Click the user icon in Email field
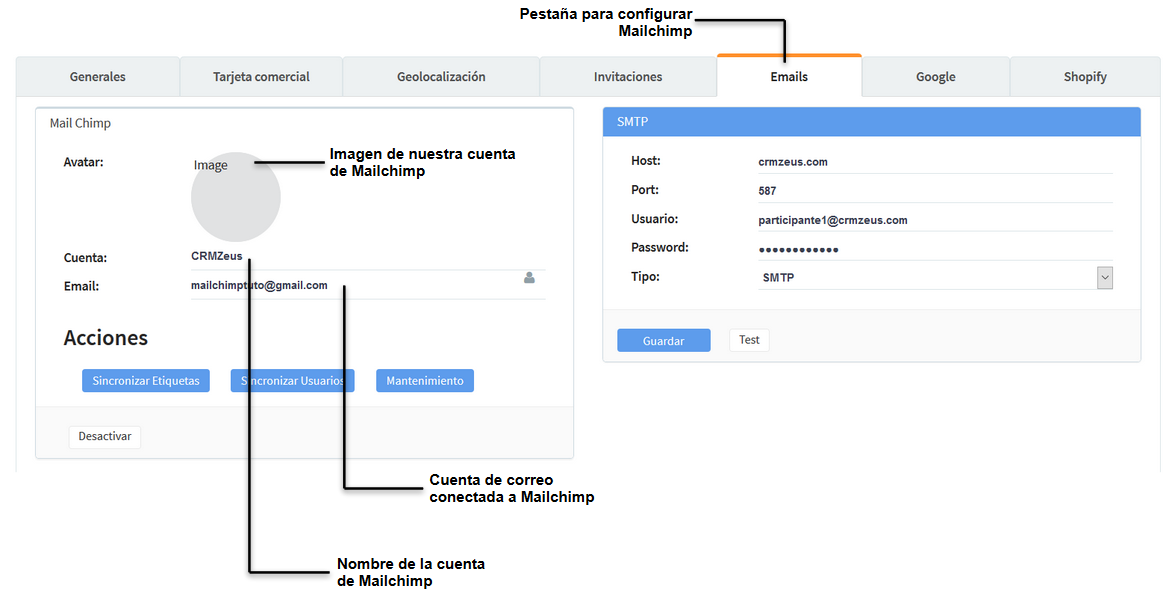Image resolution: width=1164 pixels, height=592 pixels. 529,278
